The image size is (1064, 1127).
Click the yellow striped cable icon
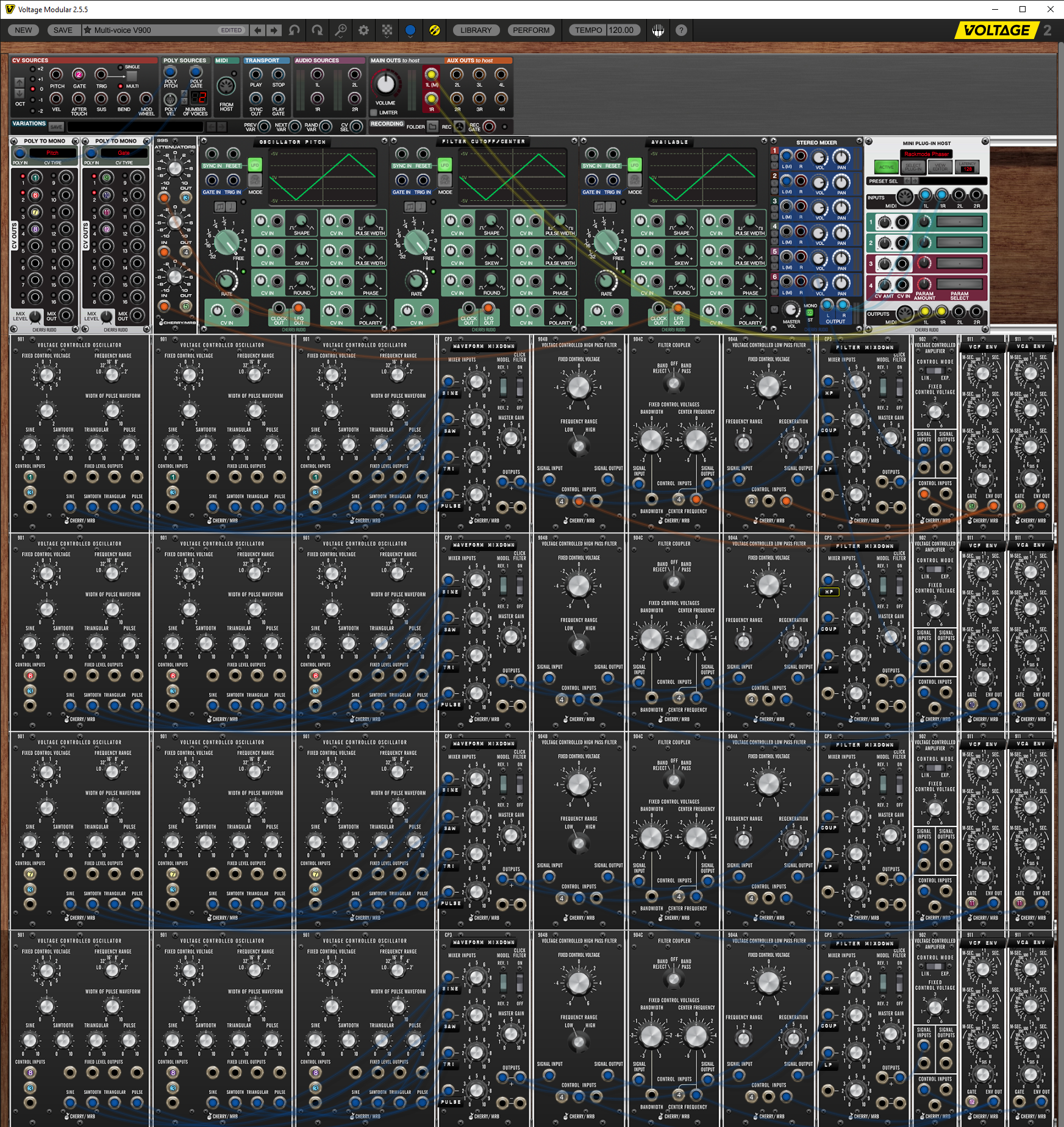(434, 30)
